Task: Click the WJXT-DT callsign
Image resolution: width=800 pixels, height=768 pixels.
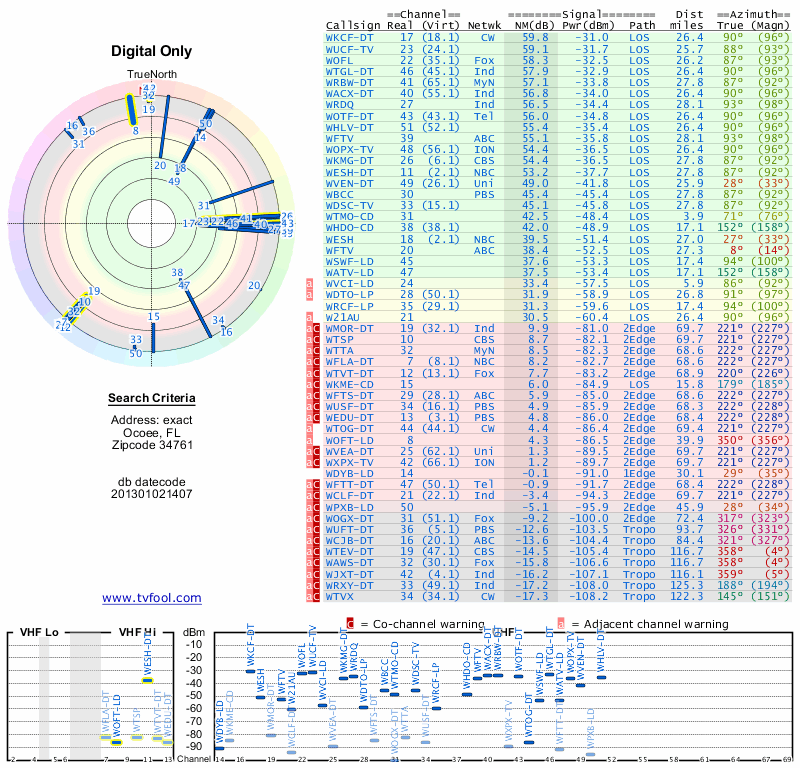Action: click(349, 575)
